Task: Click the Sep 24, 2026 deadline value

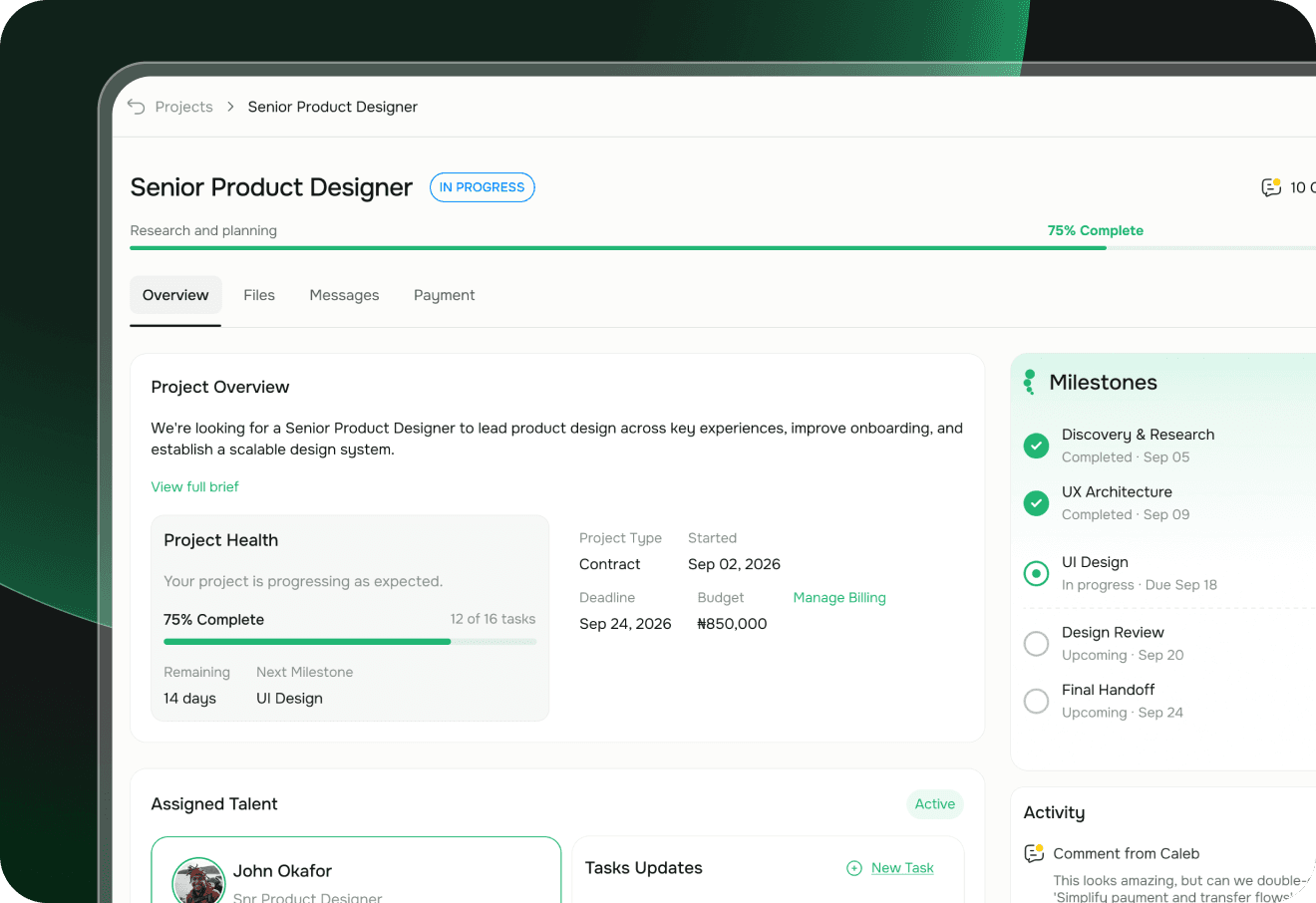Action: [625, 624]
